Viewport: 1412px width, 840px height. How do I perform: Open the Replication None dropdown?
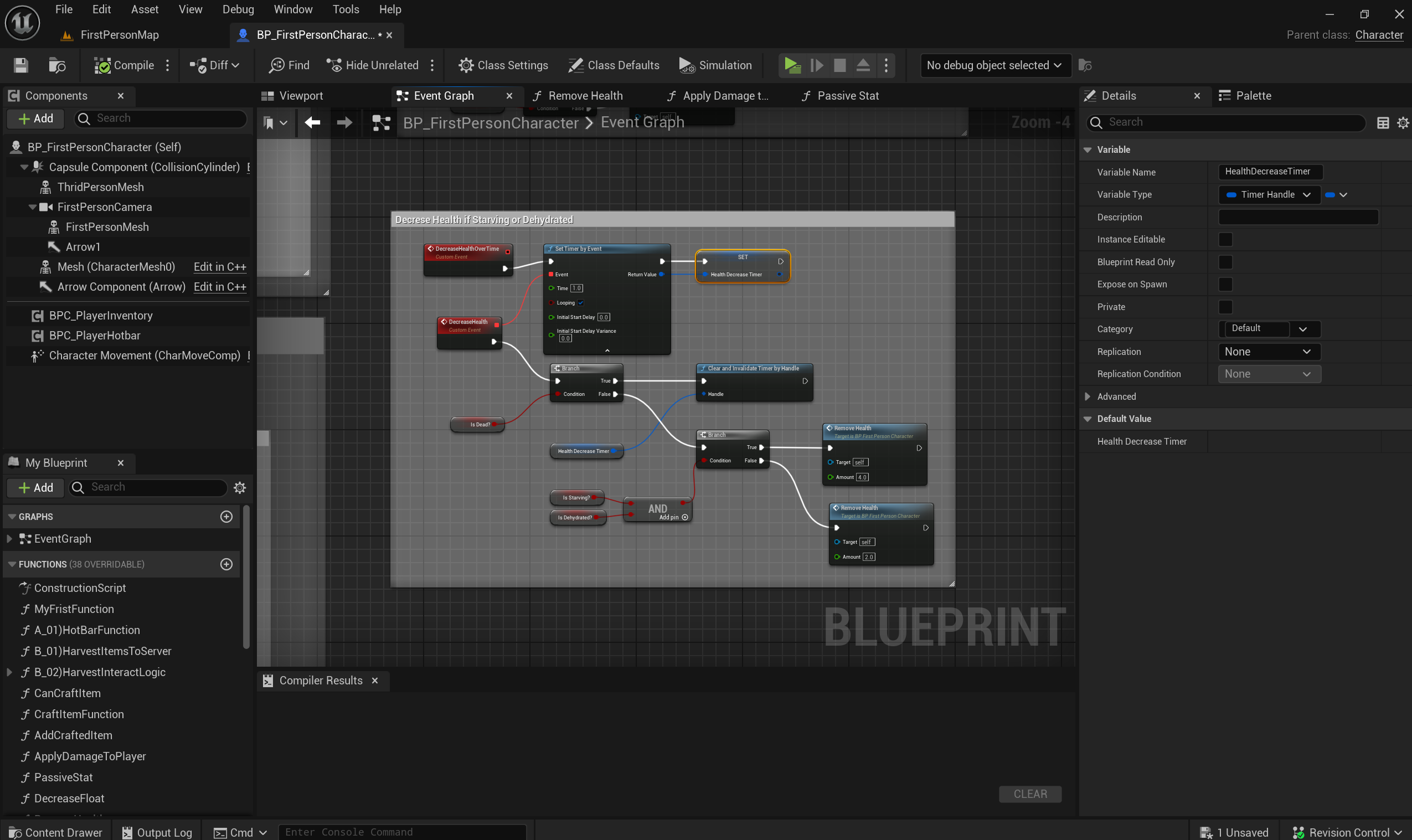(1268, 352)
